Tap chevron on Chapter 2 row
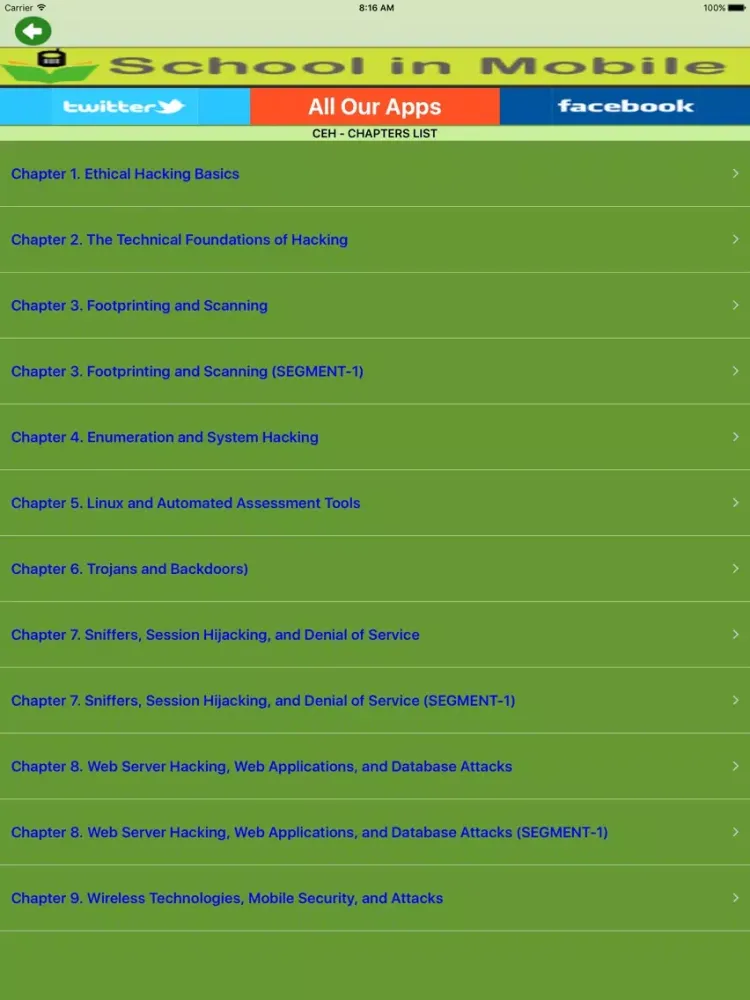750x1000 pixels. [735, 239]
